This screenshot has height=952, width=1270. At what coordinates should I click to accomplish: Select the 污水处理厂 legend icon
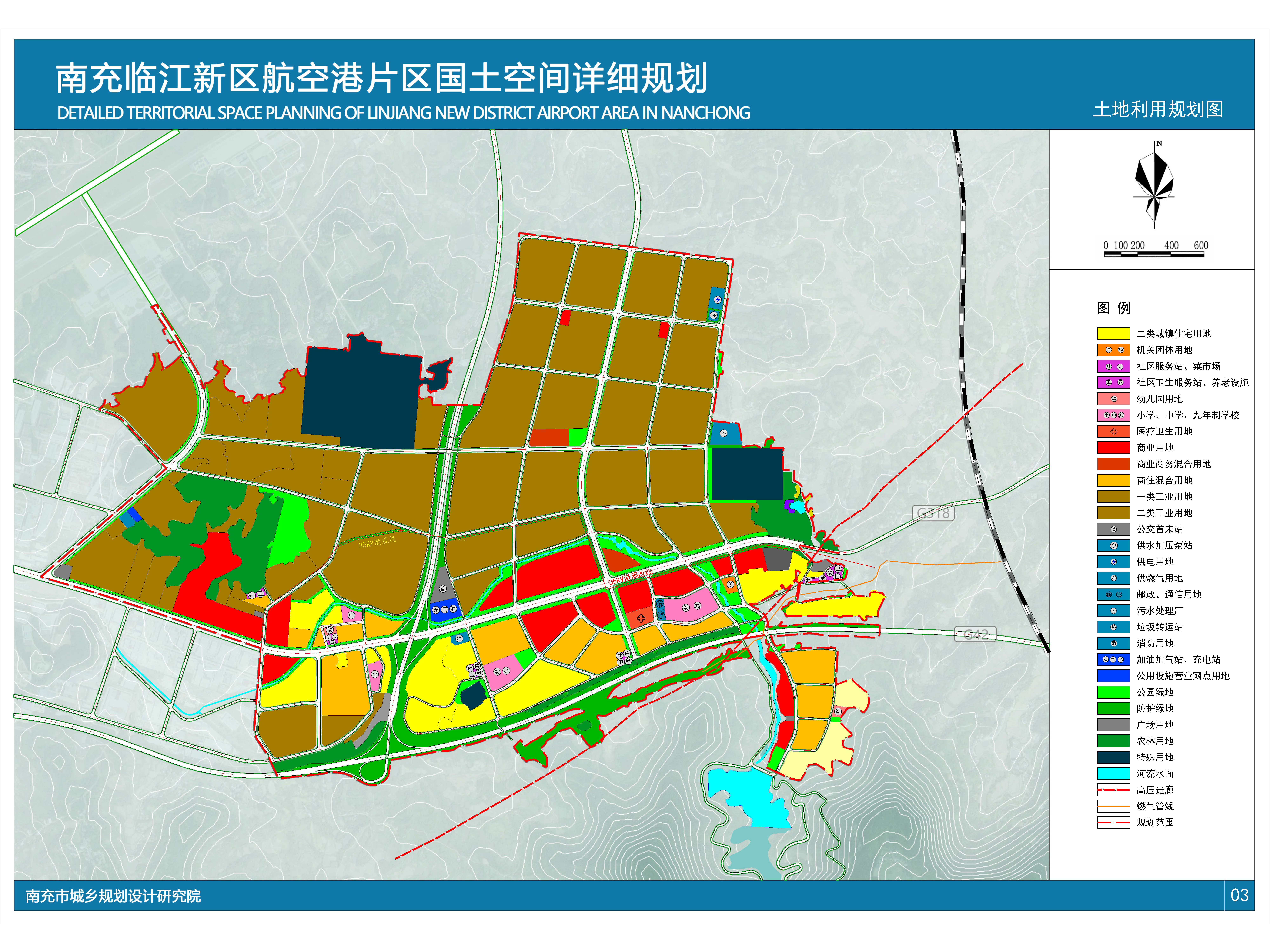[1113, 611]
